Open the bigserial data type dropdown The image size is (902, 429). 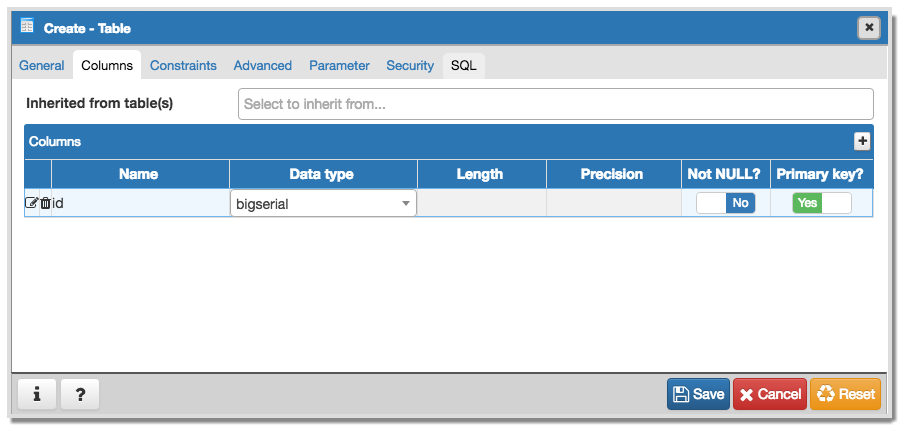[x=323, y=203]
